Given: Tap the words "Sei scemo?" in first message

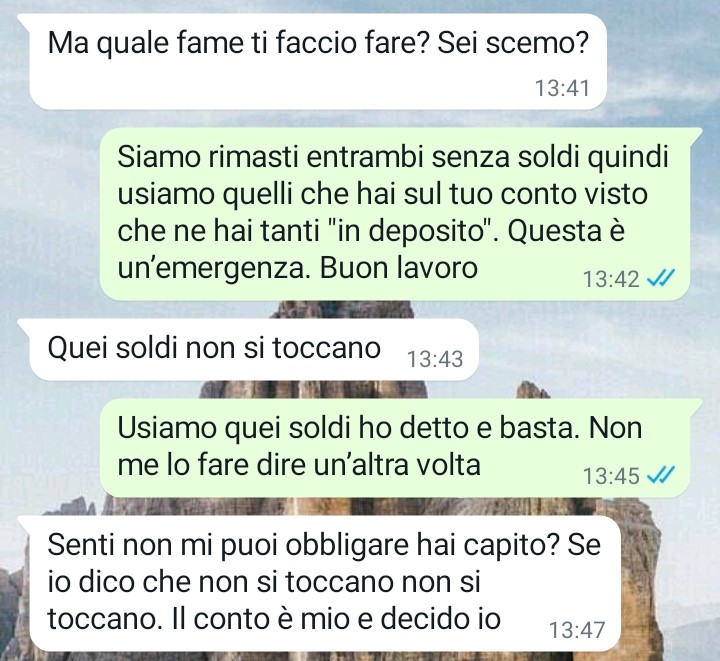Looking at the screenshot, I should (x=512, y=43).
